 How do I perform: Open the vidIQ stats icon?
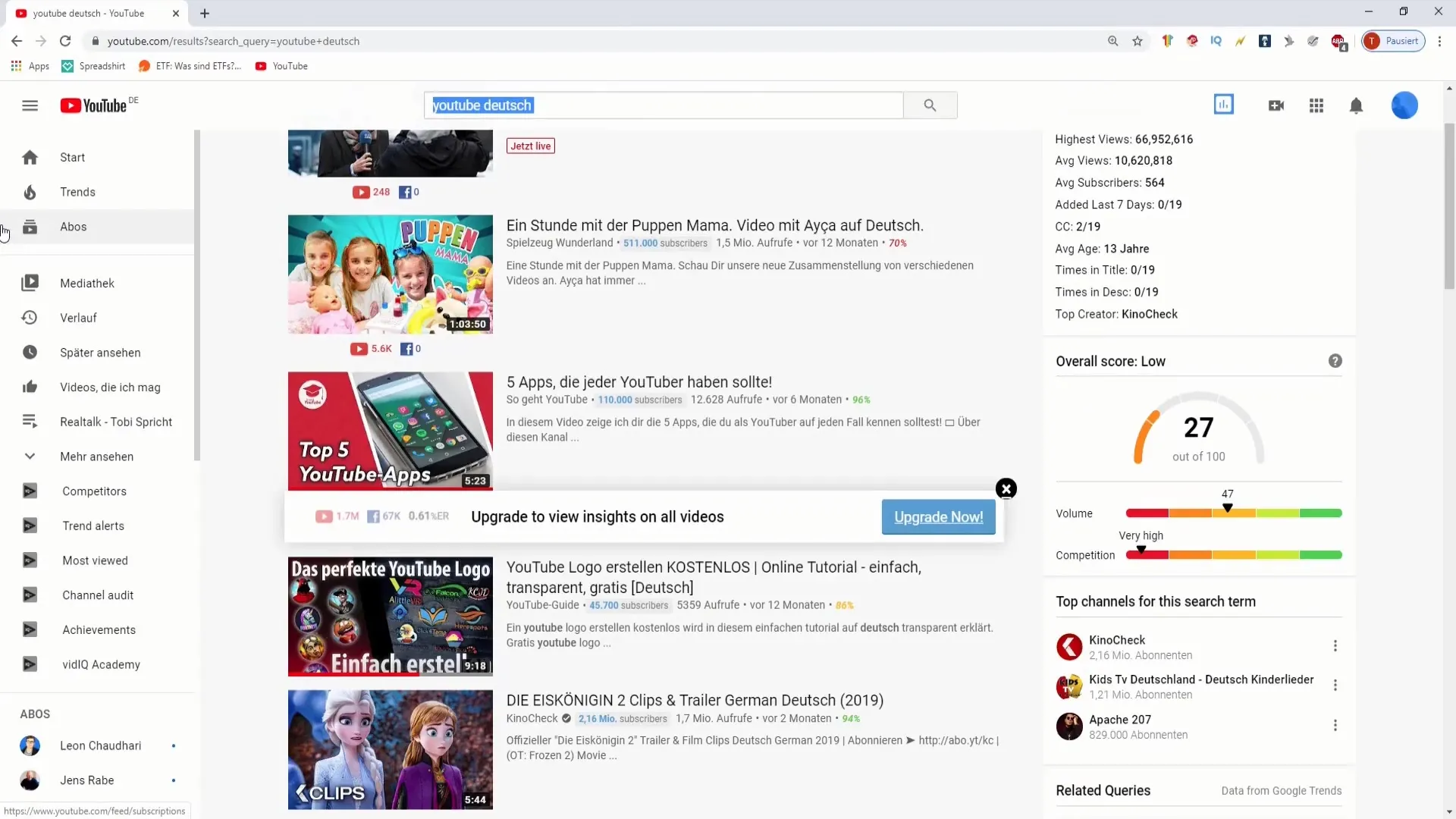(1223, 105)
